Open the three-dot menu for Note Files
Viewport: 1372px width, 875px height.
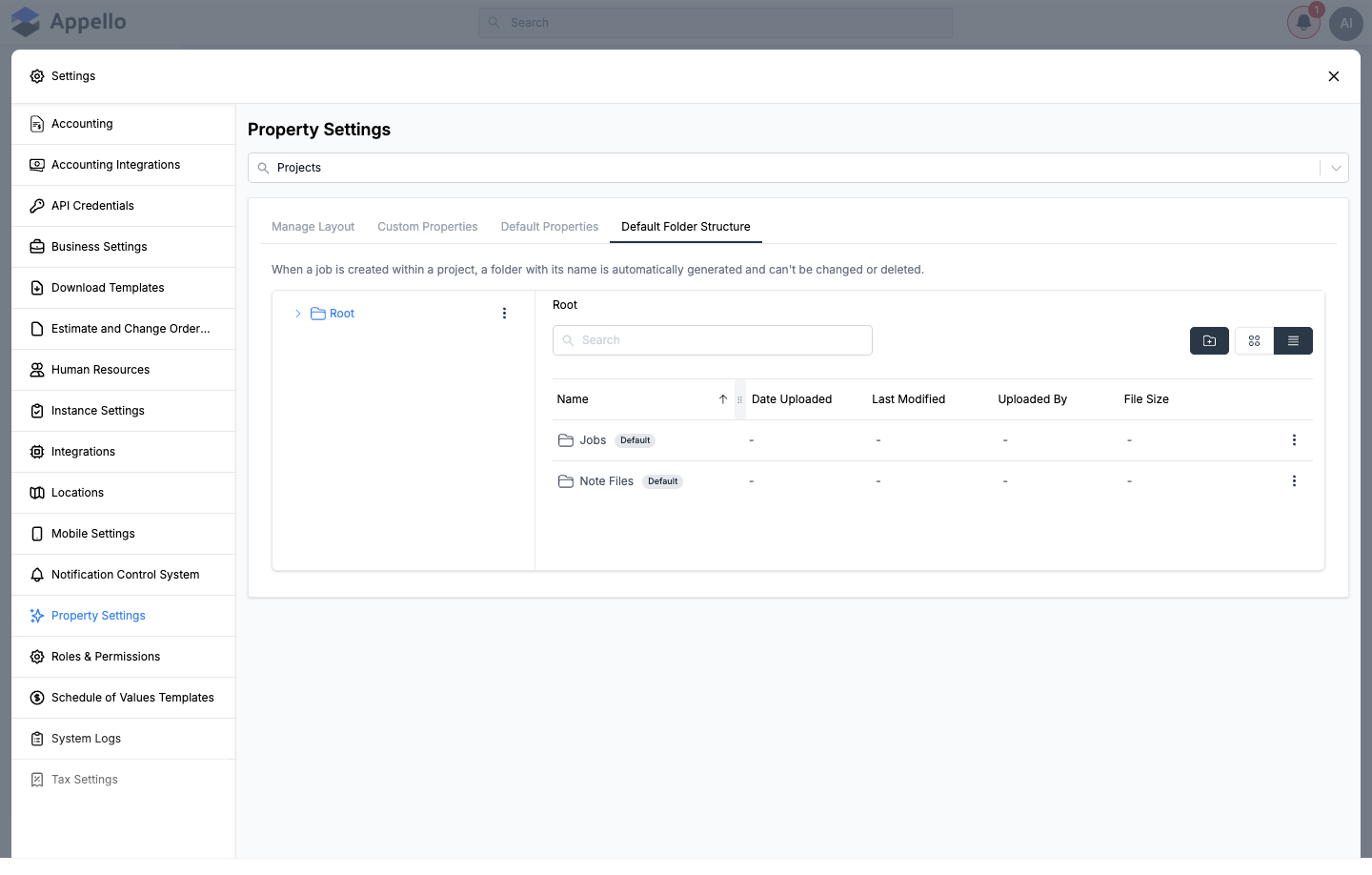tap(1294, 481)
